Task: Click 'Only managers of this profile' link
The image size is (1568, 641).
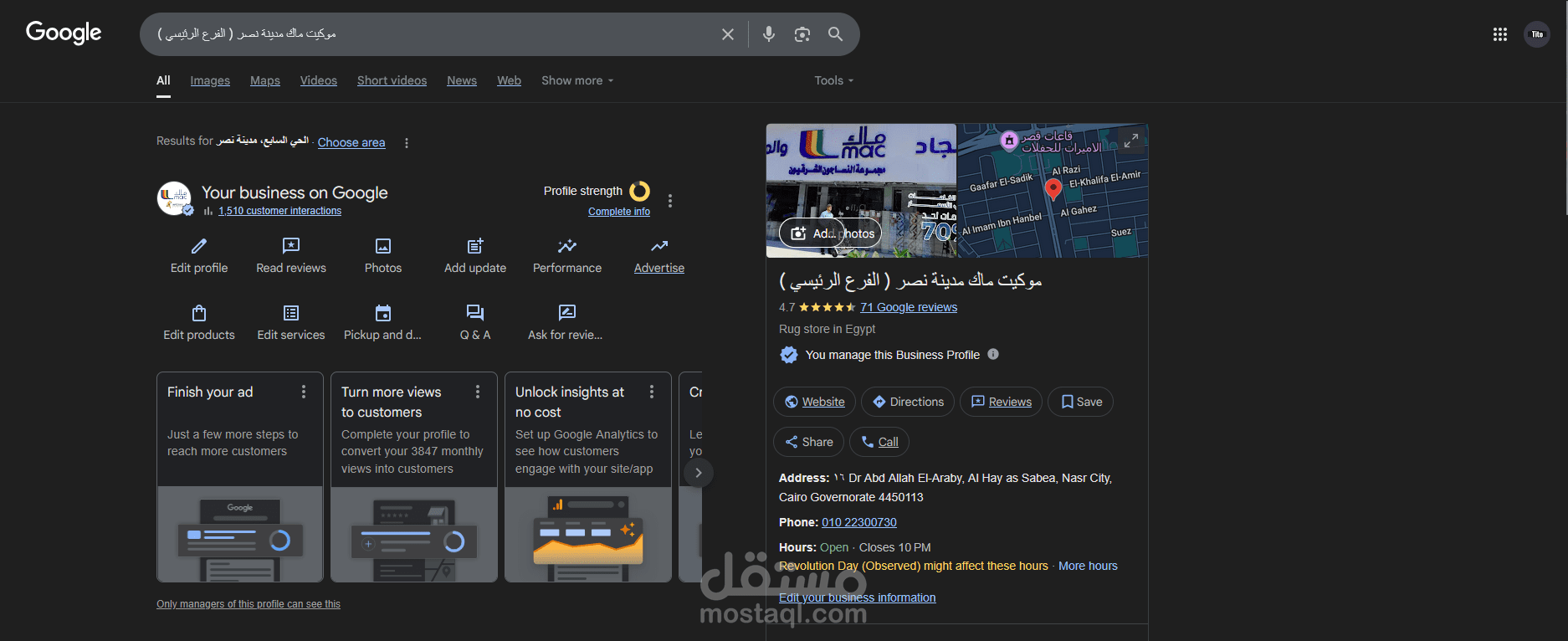Action: click(249, 604)
